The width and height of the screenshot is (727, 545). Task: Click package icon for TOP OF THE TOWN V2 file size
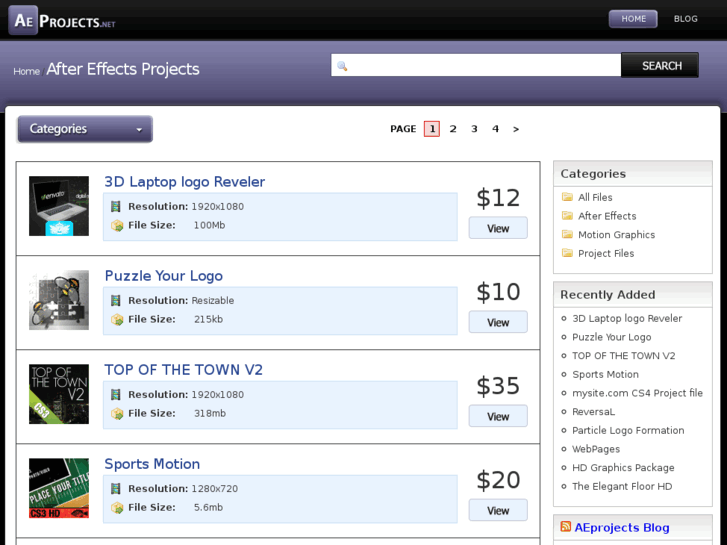pos(117,414)
